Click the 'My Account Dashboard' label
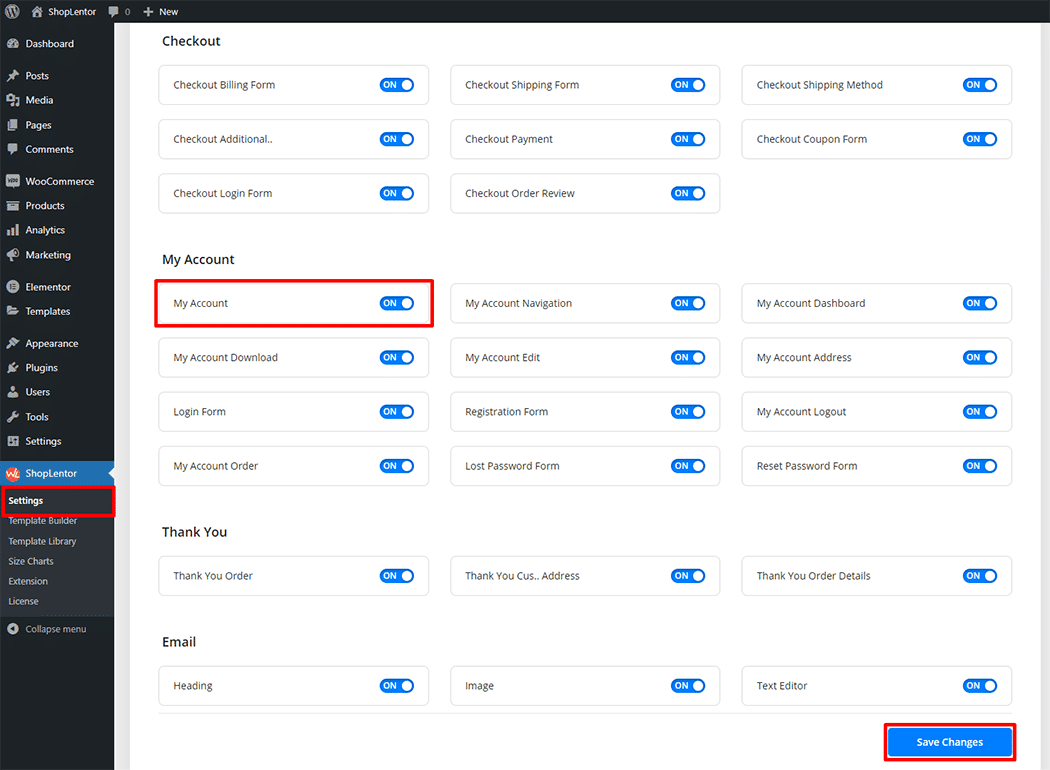 pyautogui.click(x=811, y=303)
